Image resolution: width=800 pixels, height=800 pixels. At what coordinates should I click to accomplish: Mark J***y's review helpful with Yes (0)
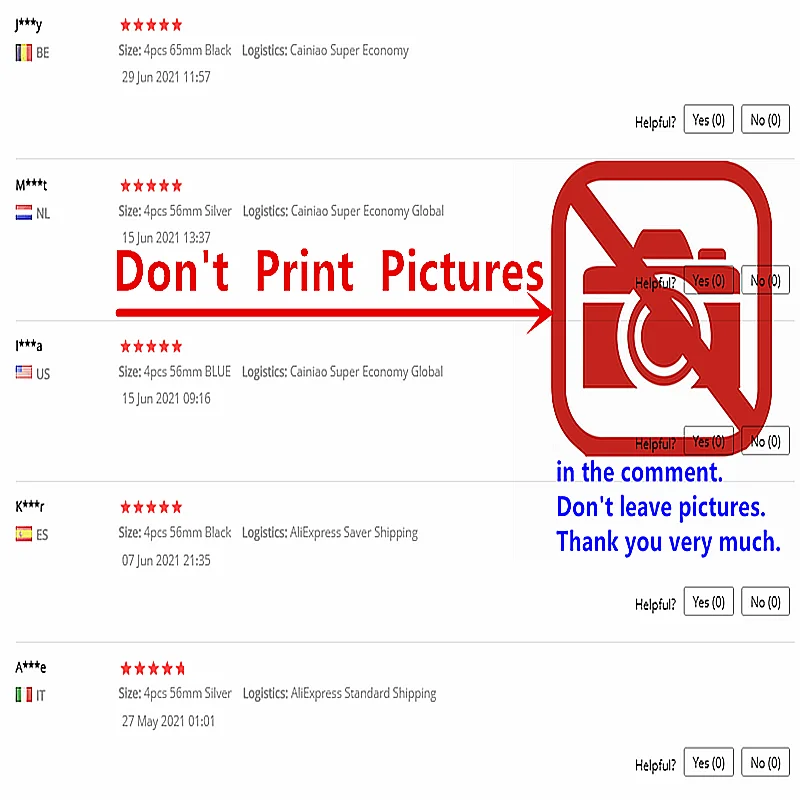click(x=709, y=119)
